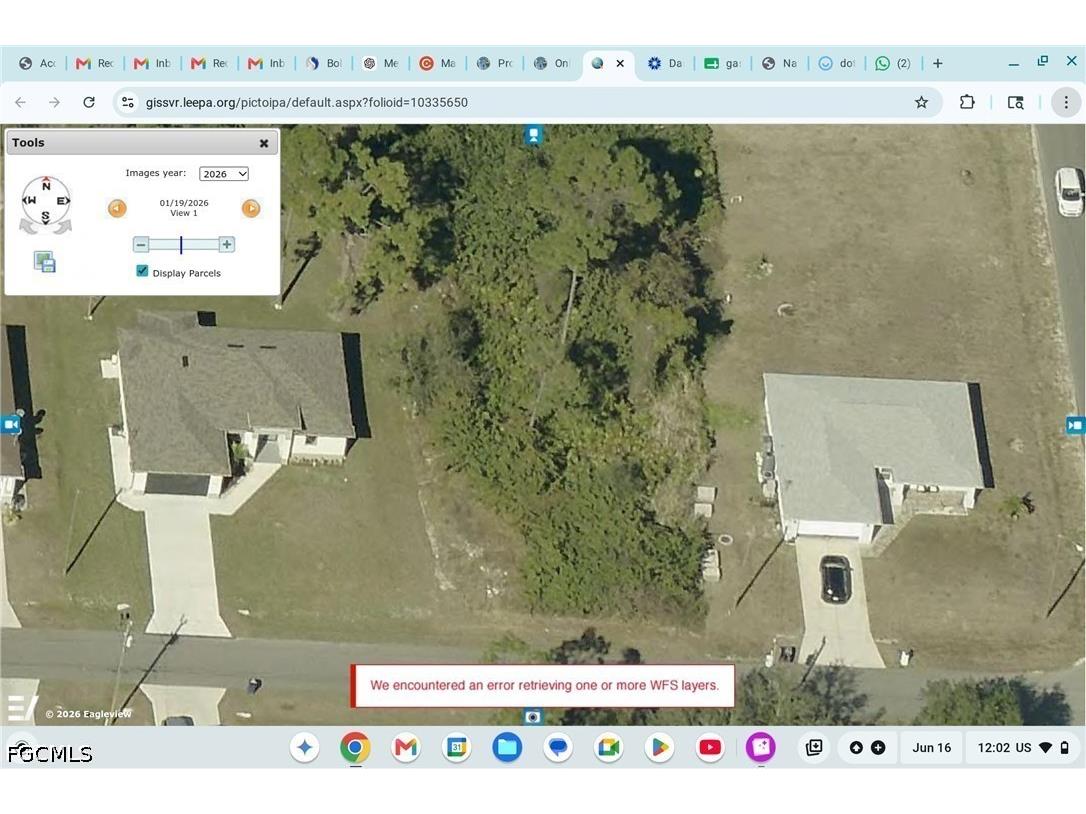Switch to the 'Bol' tab

pos(324,63)
